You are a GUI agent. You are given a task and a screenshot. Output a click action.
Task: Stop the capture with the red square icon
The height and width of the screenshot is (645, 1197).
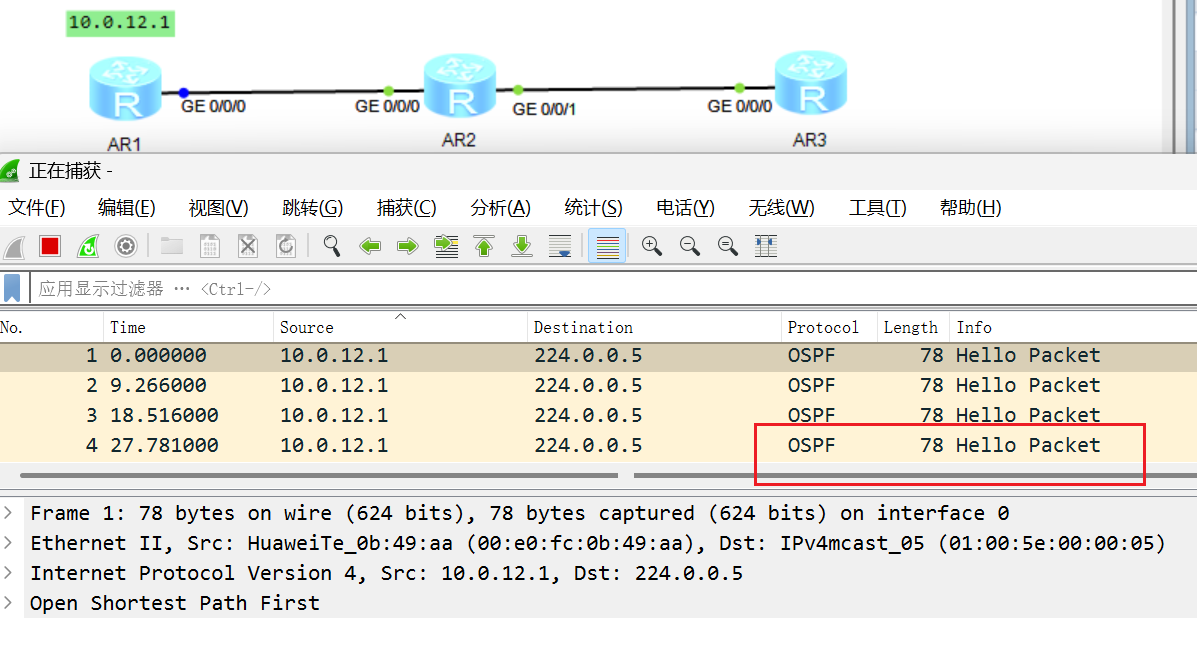[50, 246]
